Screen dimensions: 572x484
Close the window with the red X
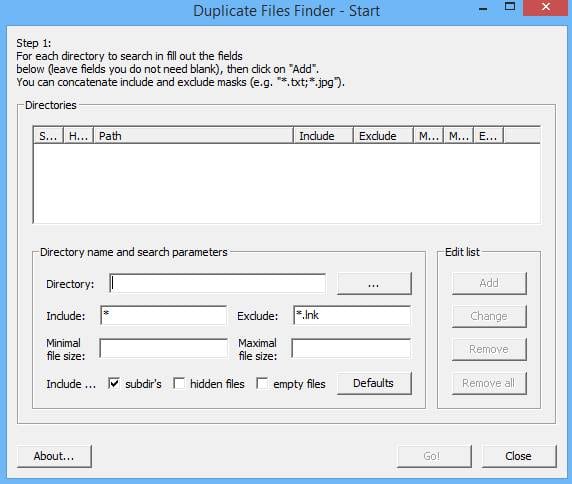click(545, 7)
